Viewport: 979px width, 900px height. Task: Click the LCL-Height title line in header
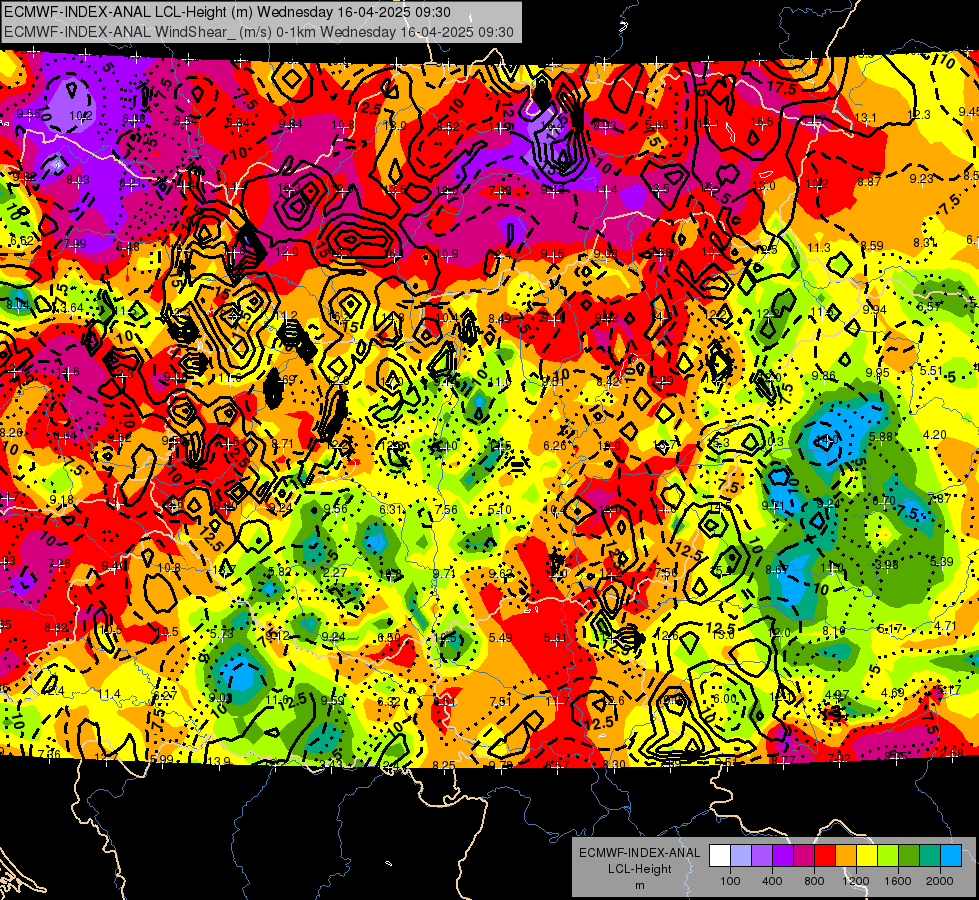tap(227, 12)
